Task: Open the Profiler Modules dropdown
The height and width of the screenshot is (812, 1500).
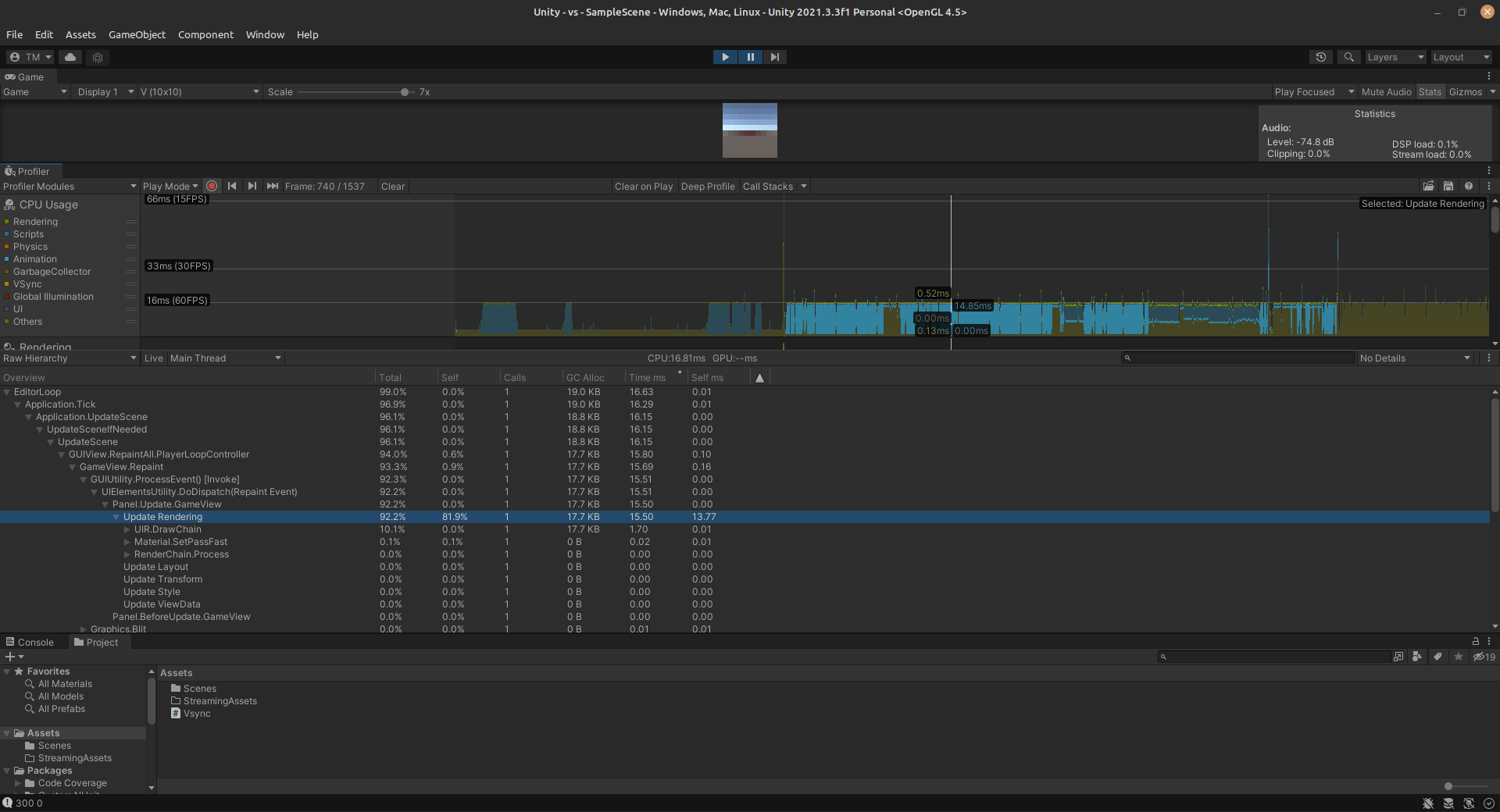Action: click(x=70, y=187)
